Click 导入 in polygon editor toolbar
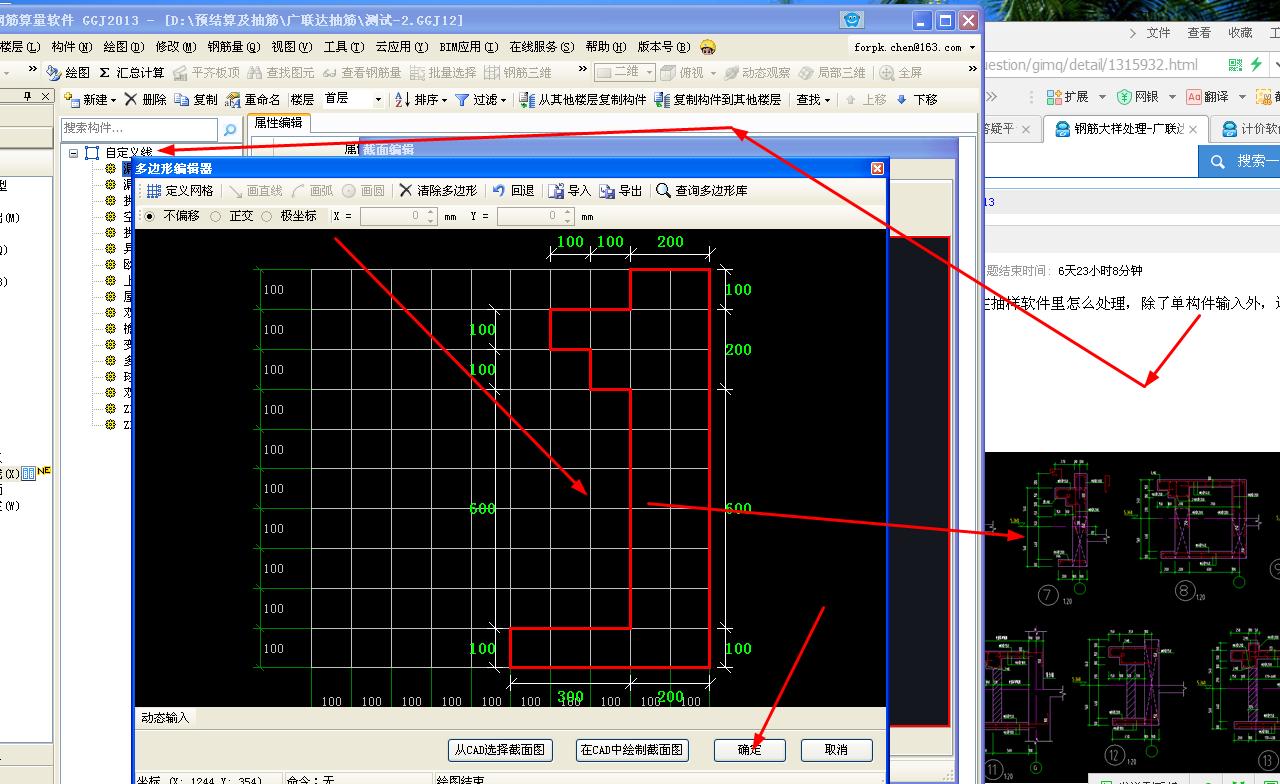 coord(569,190)
